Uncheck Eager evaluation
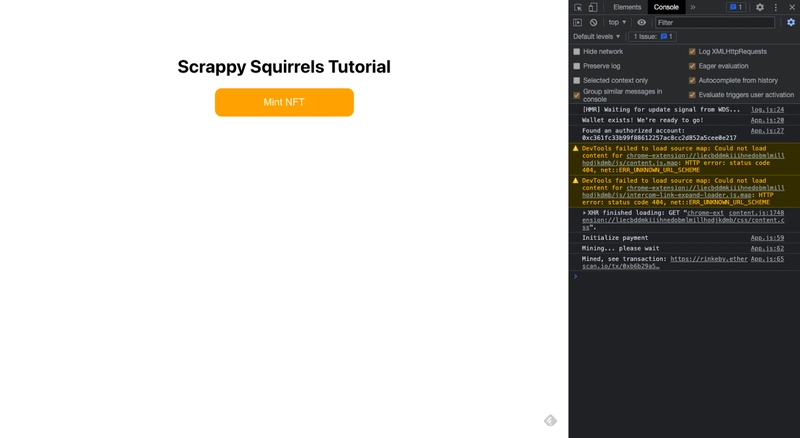This screenshot has width=800, height=438. [x=692, y=66]
